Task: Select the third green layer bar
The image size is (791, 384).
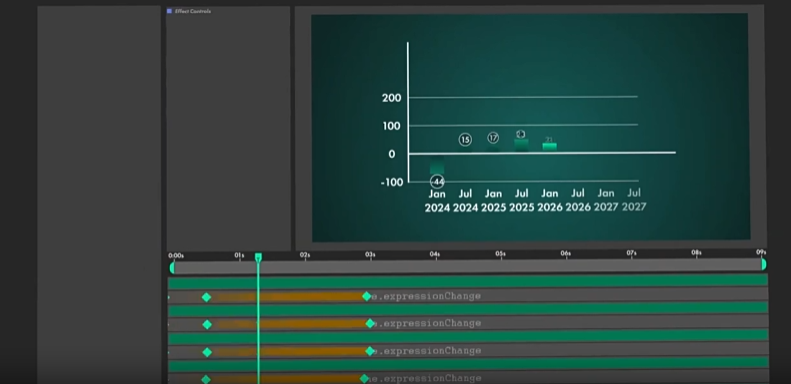Action: pos(468,336)
